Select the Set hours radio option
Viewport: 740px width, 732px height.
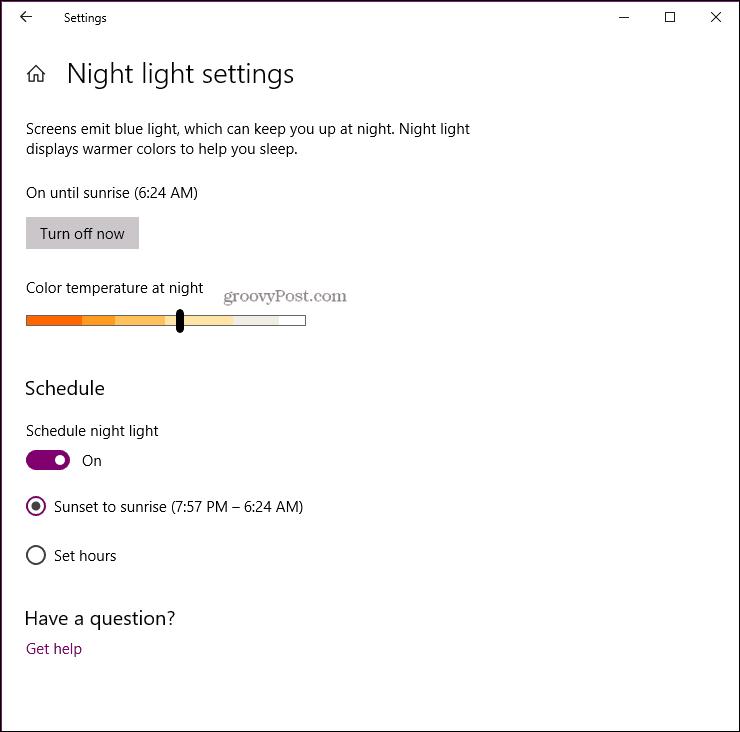[x=36, y=555]
